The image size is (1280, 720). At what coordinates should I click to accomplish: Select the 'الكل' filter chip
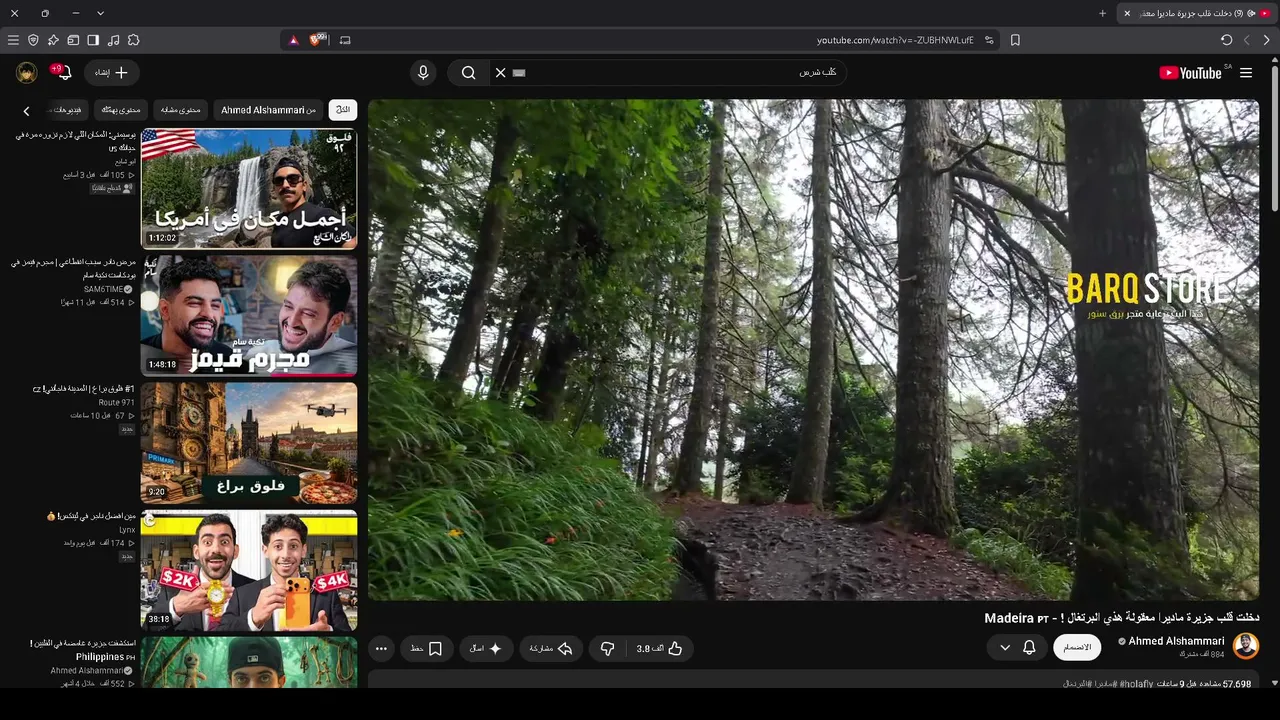pyautogui.click(x=343, y=110)
